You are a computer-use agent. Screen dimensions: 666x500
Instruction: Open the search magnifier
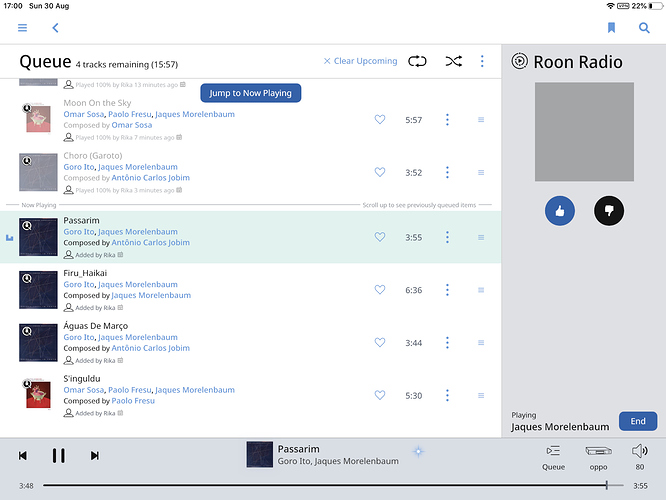644,28
